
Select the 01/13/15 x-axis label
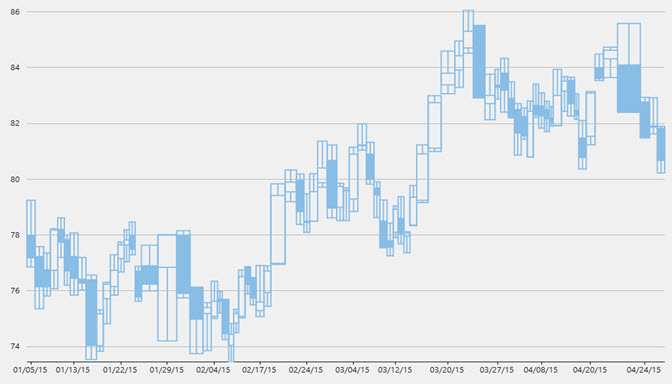click(73, 370)
